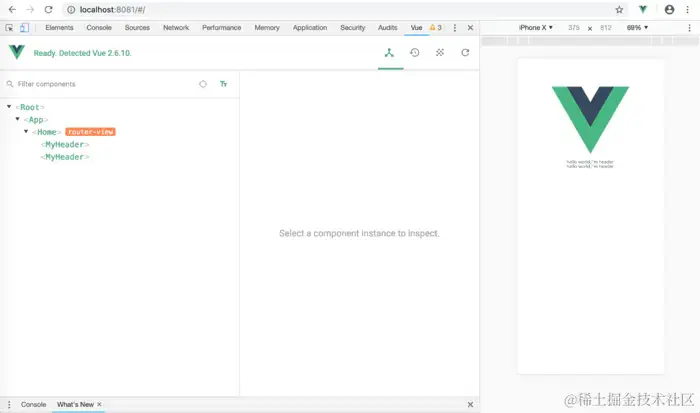Click the router-view badge next to Home
The width and height of the screenshot is (700, 413).
(91, 132)
